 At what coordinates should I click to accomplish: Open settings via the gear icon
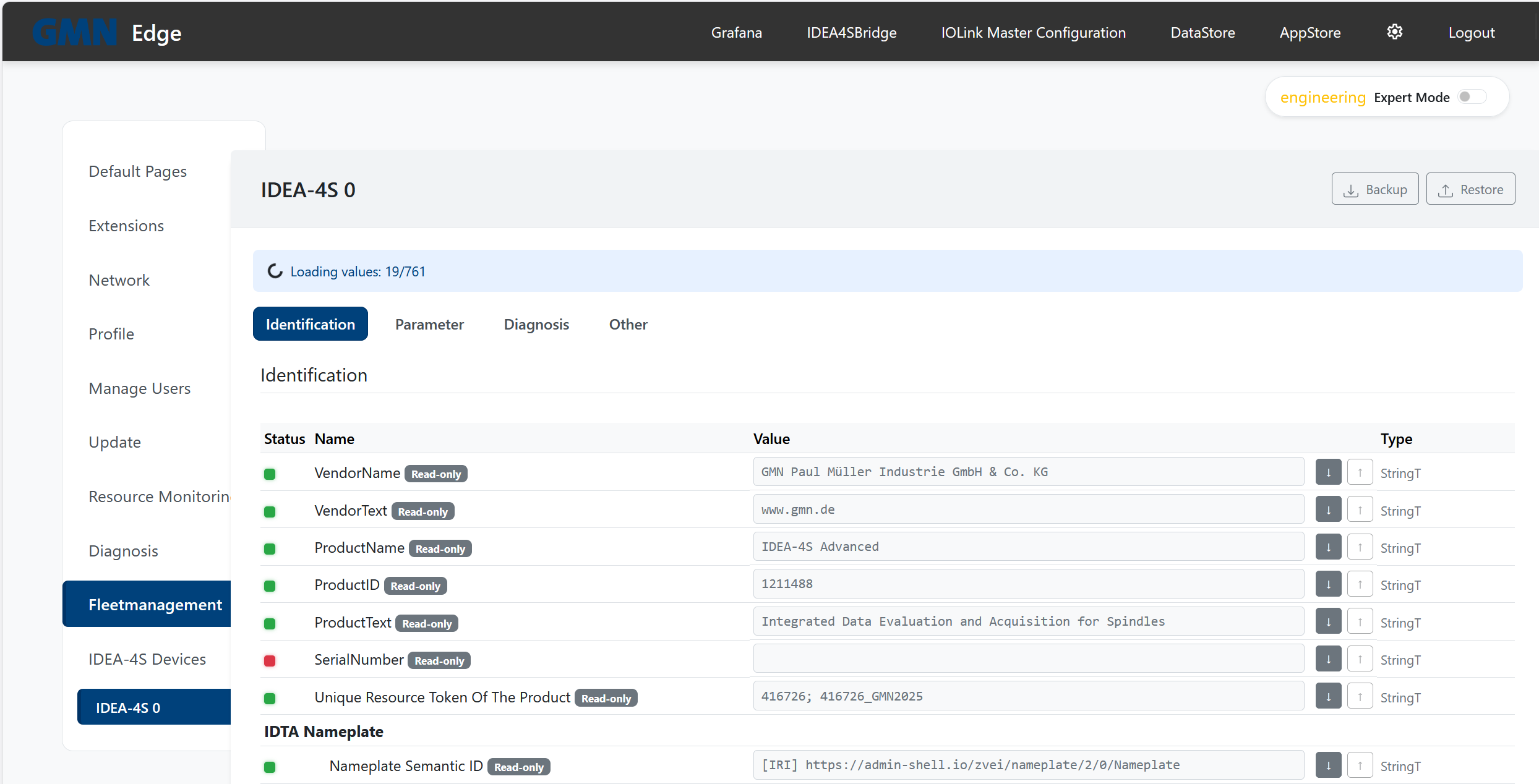[x=1394, y=32]
